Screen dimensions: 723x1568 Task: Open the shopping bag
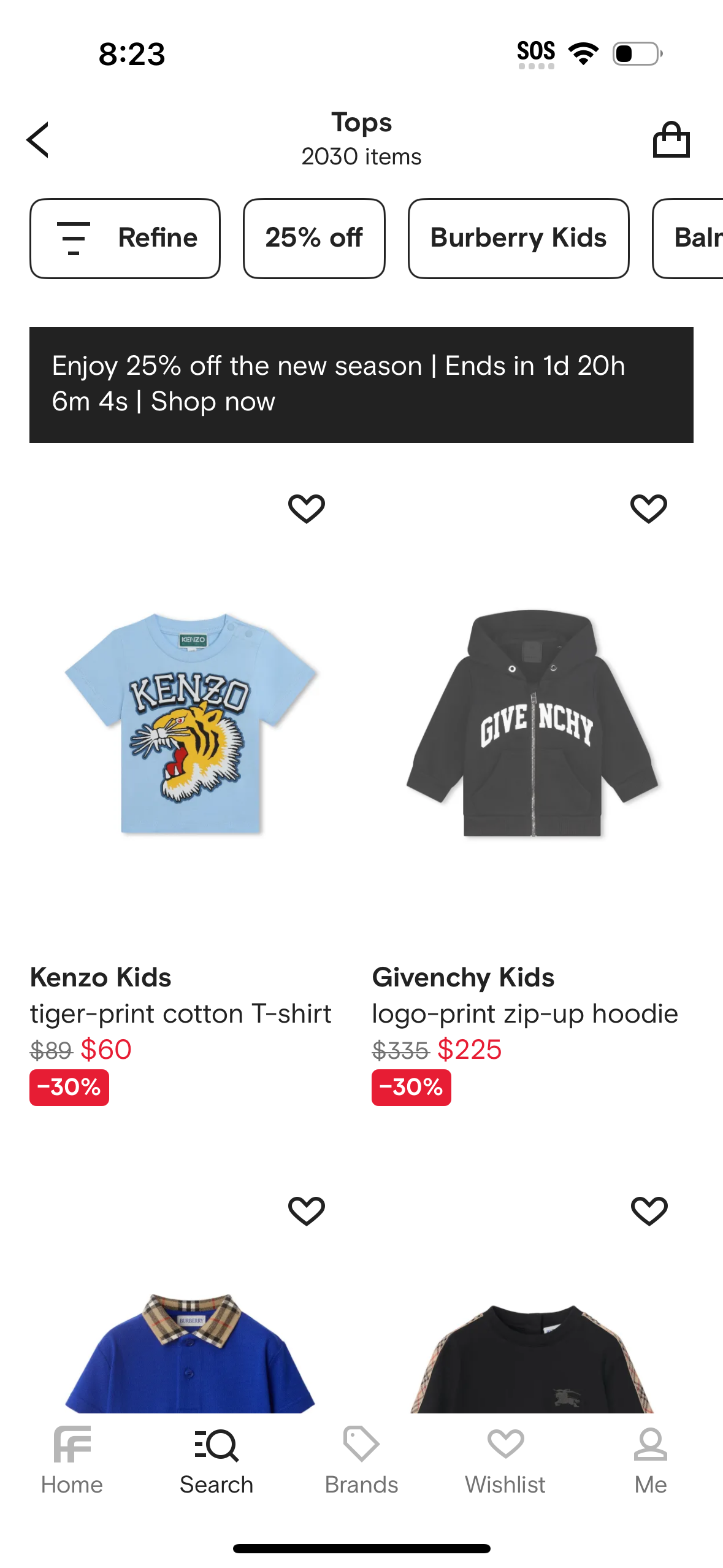coord(671,140)
